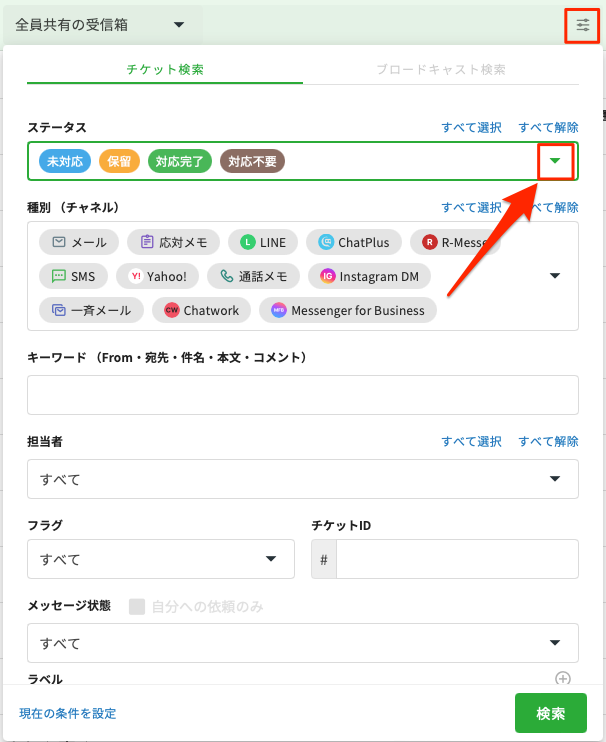Open the 担当者 dropdown
Viewport: 606px width, 742px height.
point(302,479)
